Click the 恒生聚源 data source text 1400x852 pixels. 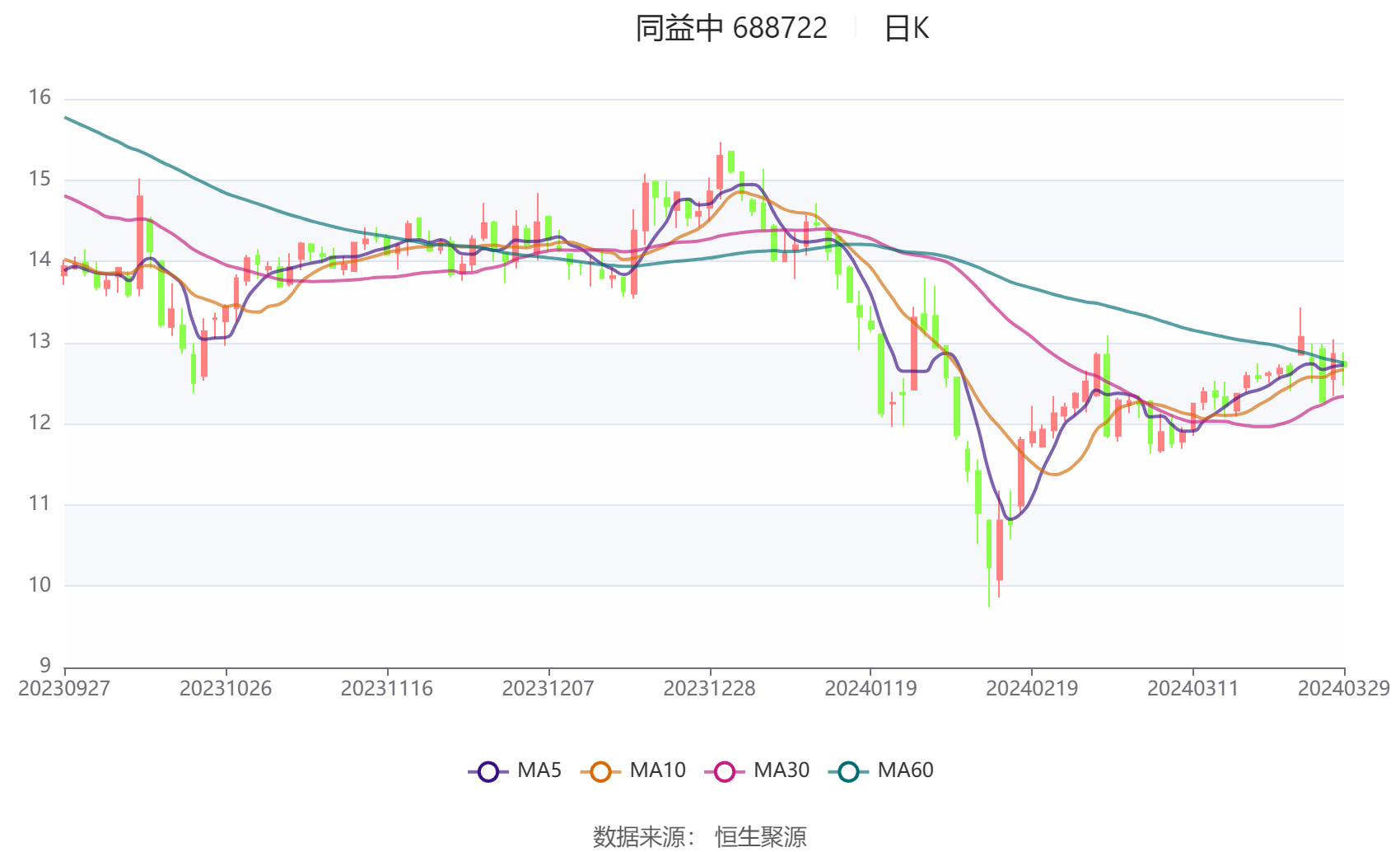point(761,837)
